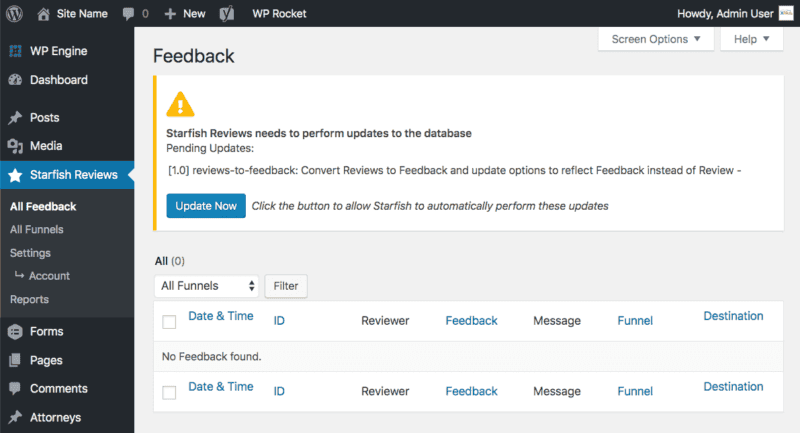Screen dimensions: 800x433
Task: Open Starfish Settings submenu item
Action: click(x=30, y=253)
